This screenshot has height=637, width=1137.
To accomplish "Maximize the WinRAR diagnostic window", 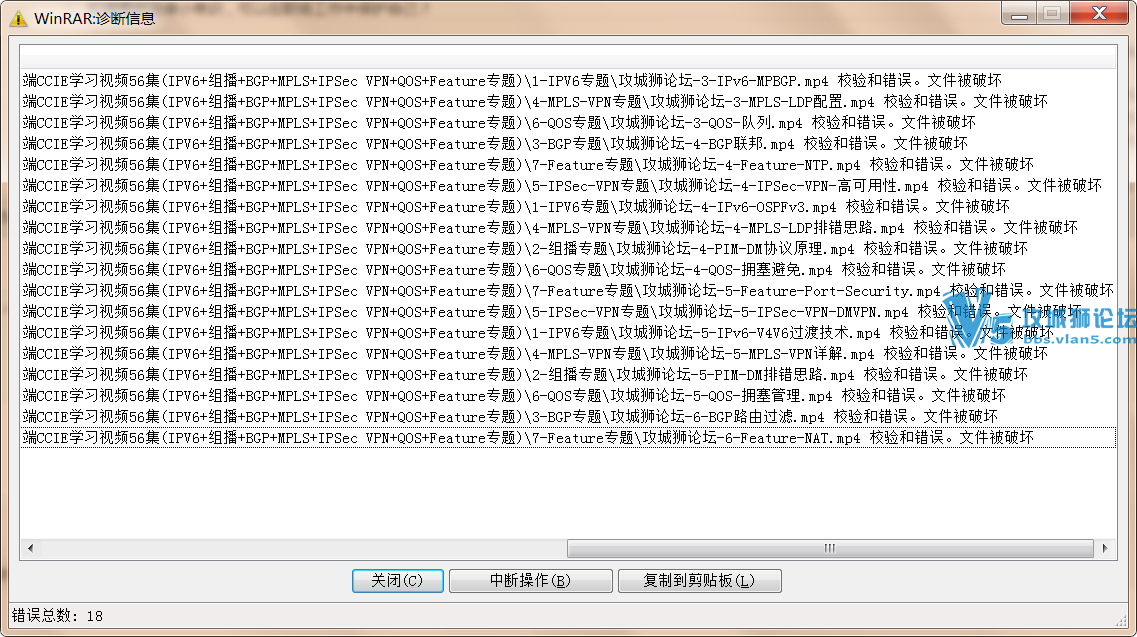I will tap(1052, 14).
